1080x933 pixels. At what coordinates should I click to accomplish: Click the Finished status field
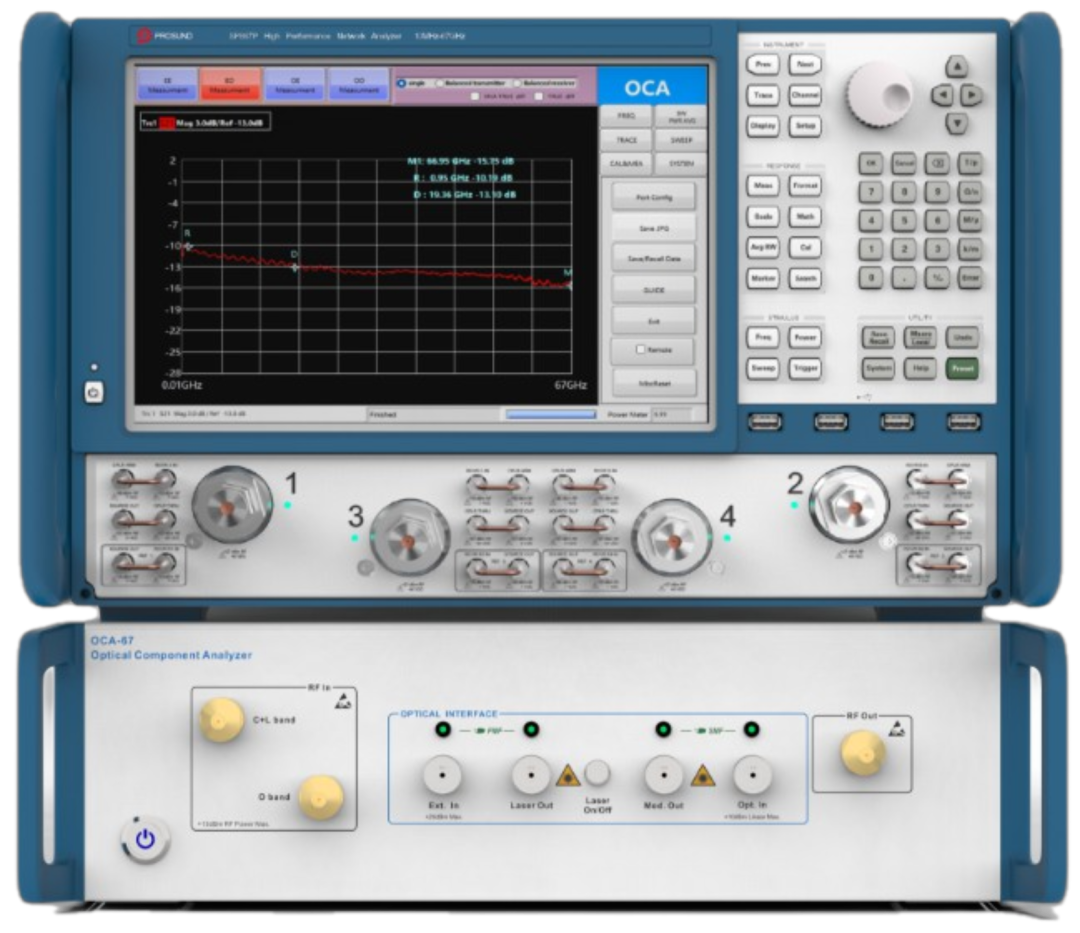click(434, 415)
